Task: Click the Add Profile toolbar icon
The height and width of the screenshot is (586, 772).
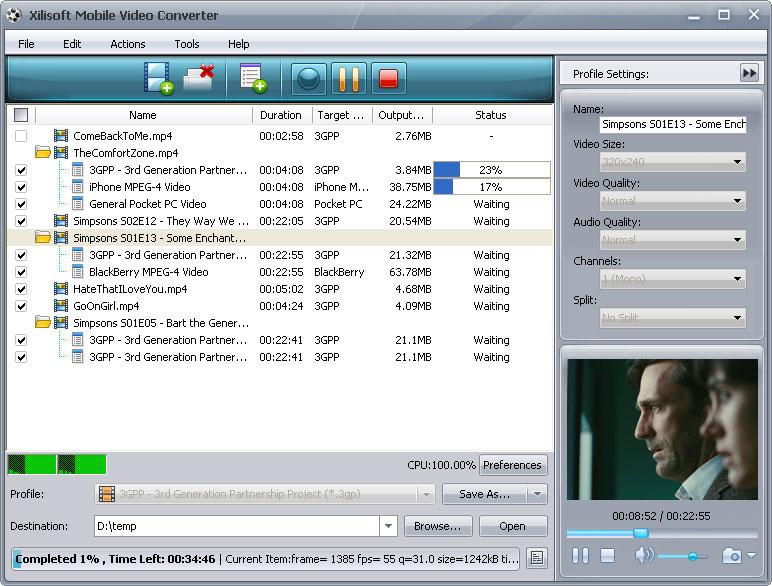Action: [x=253, y=78]
